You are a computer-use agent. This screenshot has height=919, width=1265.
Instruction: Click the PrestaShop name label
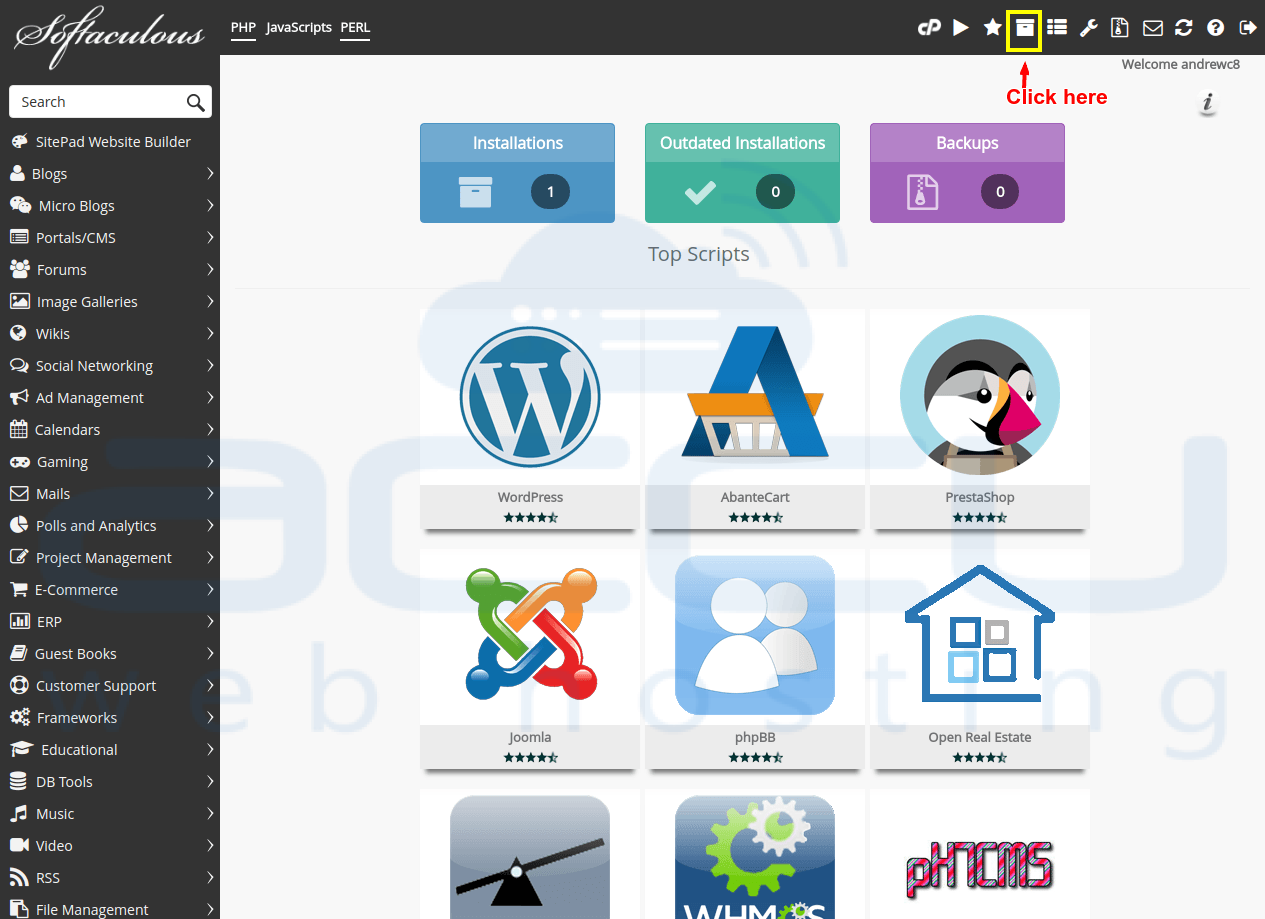980,497
